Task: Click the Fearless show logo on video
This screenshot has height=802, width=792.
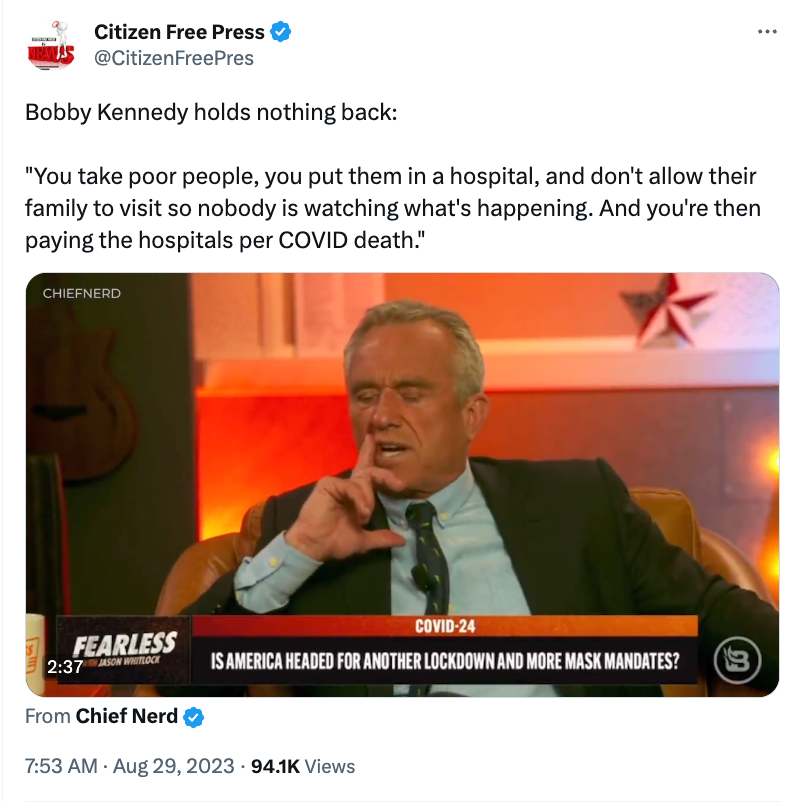Action: (124, 650)
